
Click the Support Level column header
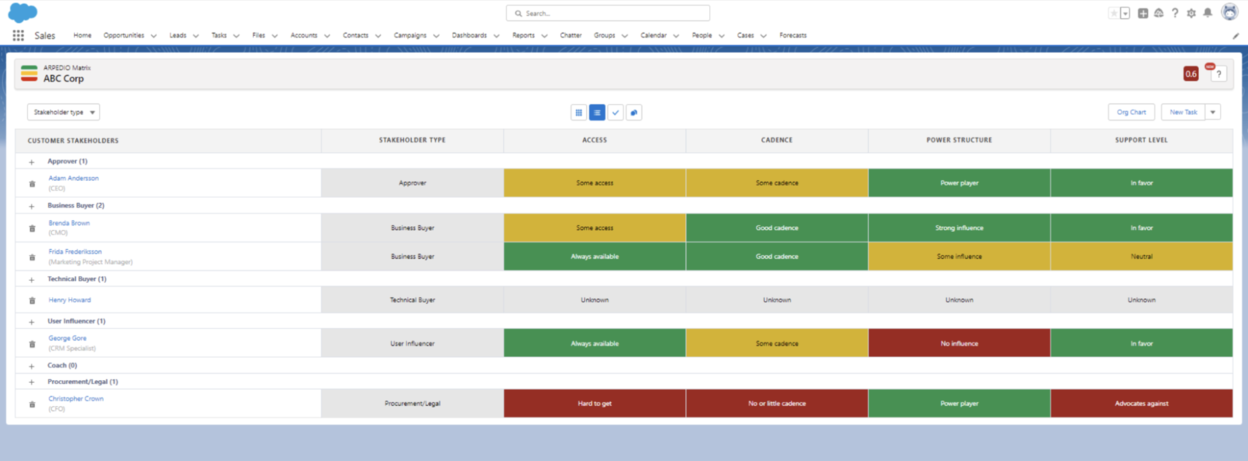(1141, 140)
